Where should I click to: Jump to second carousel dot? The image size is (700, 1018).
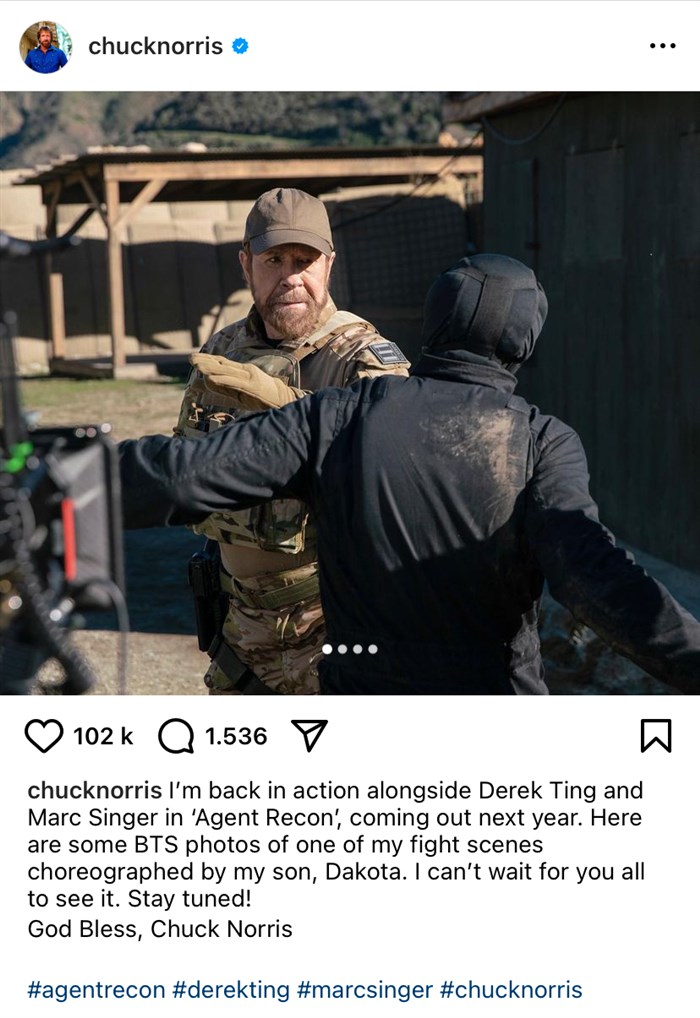click(x=342, y=649)
